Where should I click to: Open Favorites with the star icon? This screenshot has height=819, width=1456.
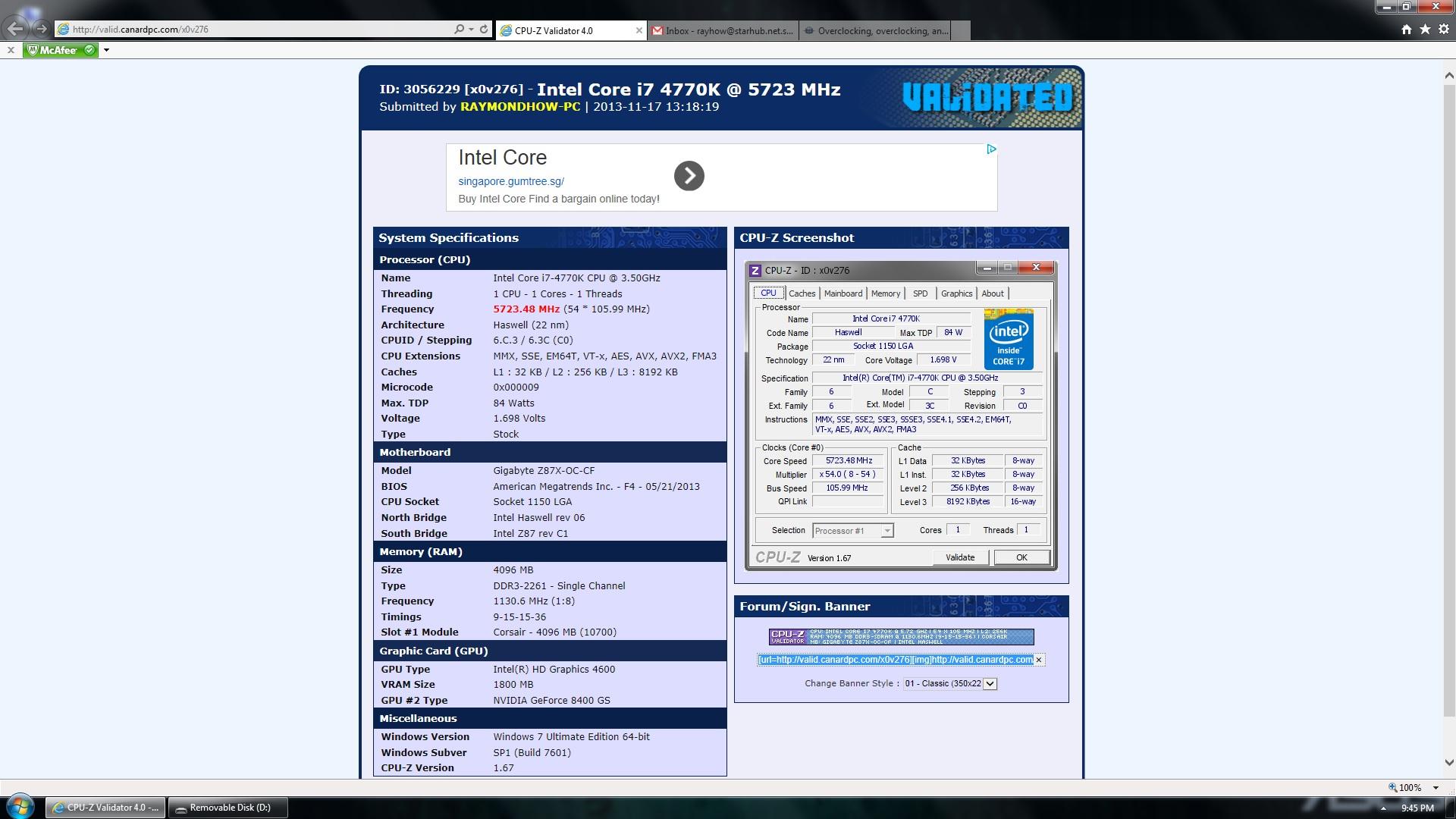tap(1425, 30)
